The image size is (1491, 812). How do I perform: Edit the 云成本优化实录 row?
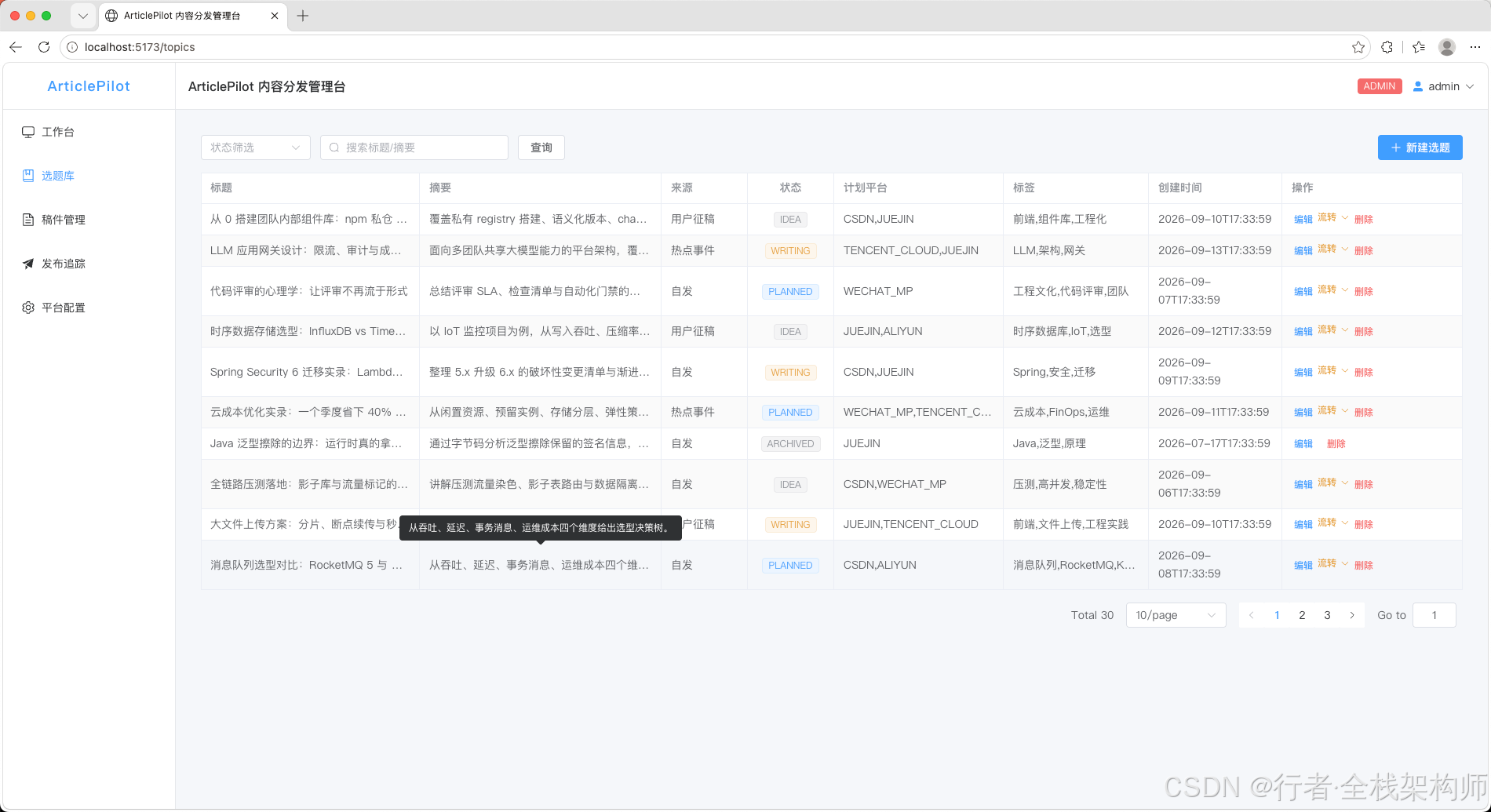point(1303,413)
